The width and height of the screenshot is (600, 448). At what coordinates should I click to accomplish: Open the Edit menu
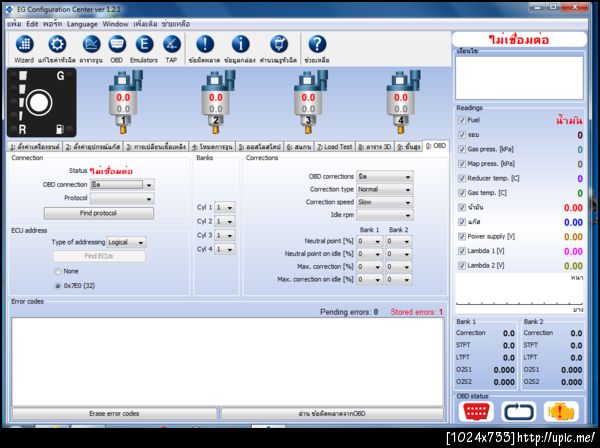pos(32,24)
